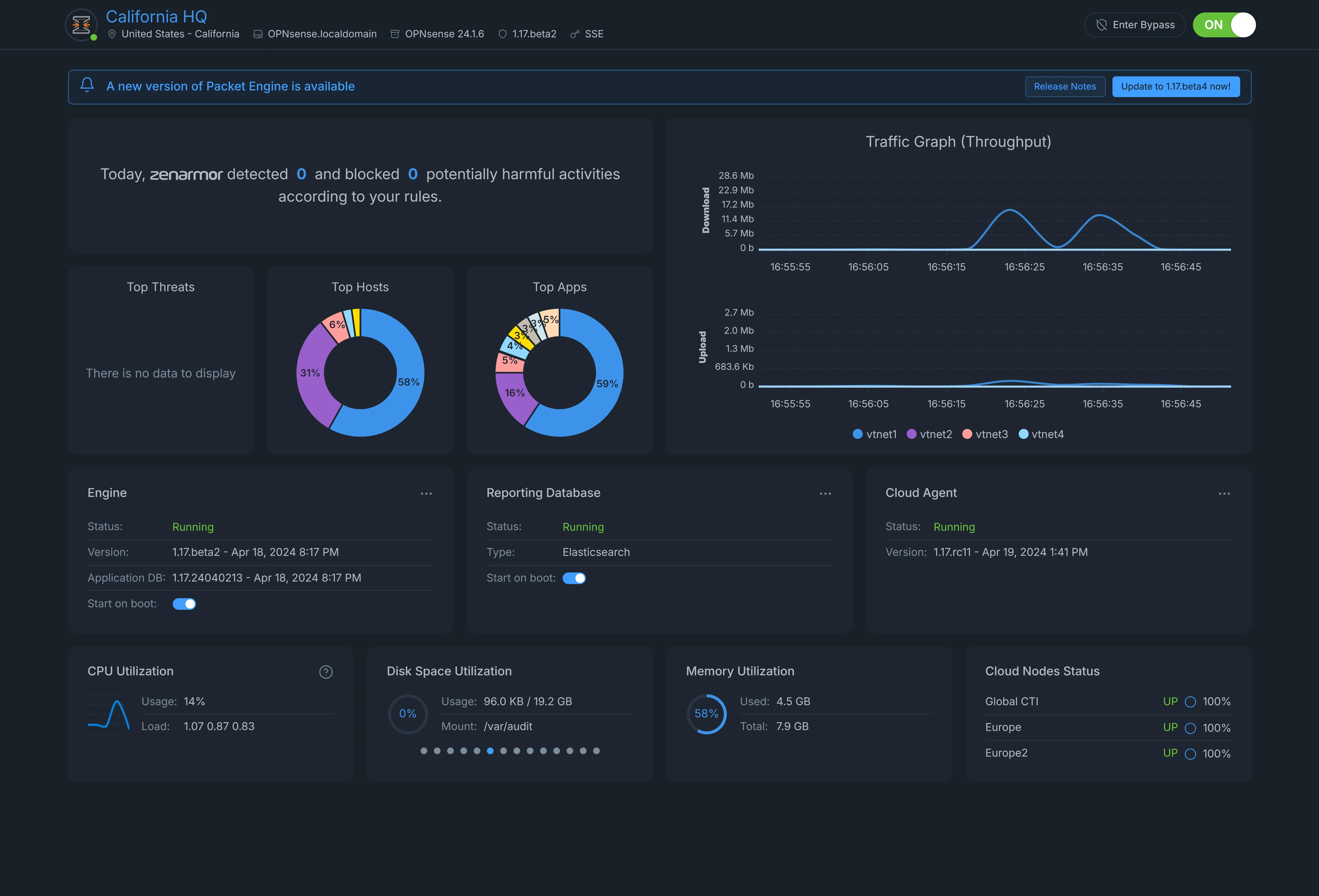Screen dimensions: 1319x896
Task: Click the key icon beside SSE
Action: 574,34
